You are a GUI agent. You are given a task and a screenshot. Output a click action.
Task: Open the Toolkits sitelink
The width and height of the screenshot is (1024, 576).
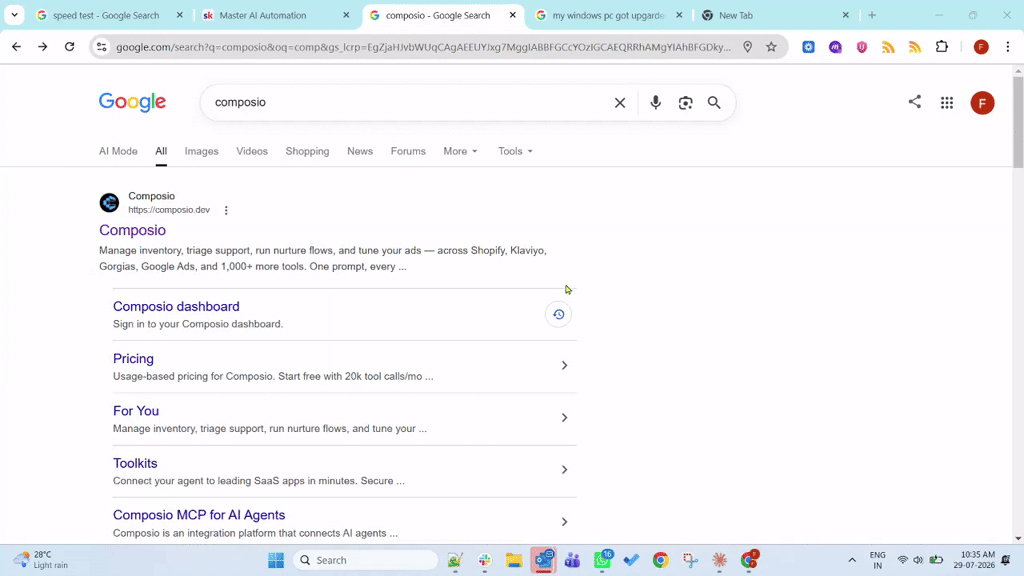(x=135, y=463)
